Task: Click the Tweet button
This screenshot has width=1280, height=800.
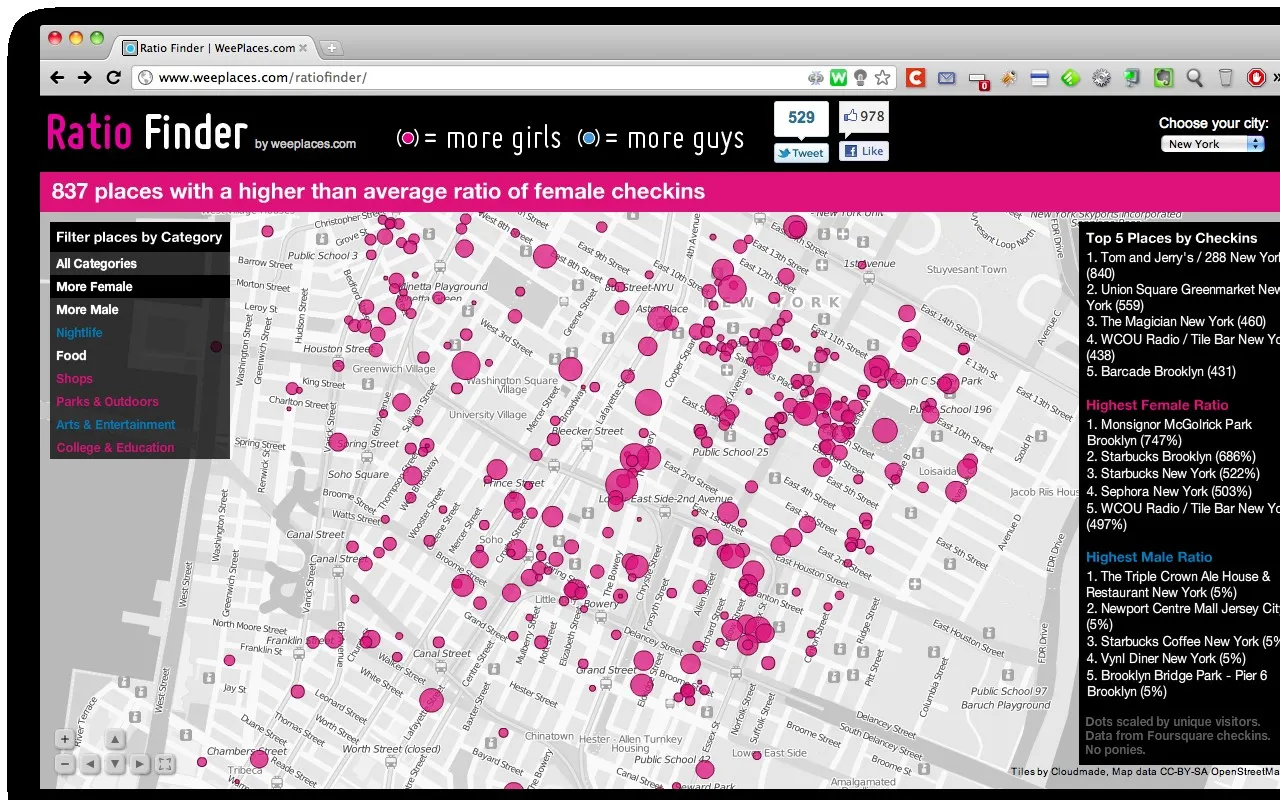Action: (x=801, y=153)
